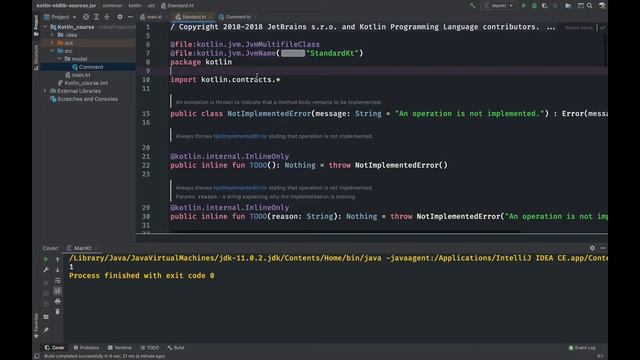Open Cover panel gear settings
Viewport: 640px width, 360px height.
point(592,248)
